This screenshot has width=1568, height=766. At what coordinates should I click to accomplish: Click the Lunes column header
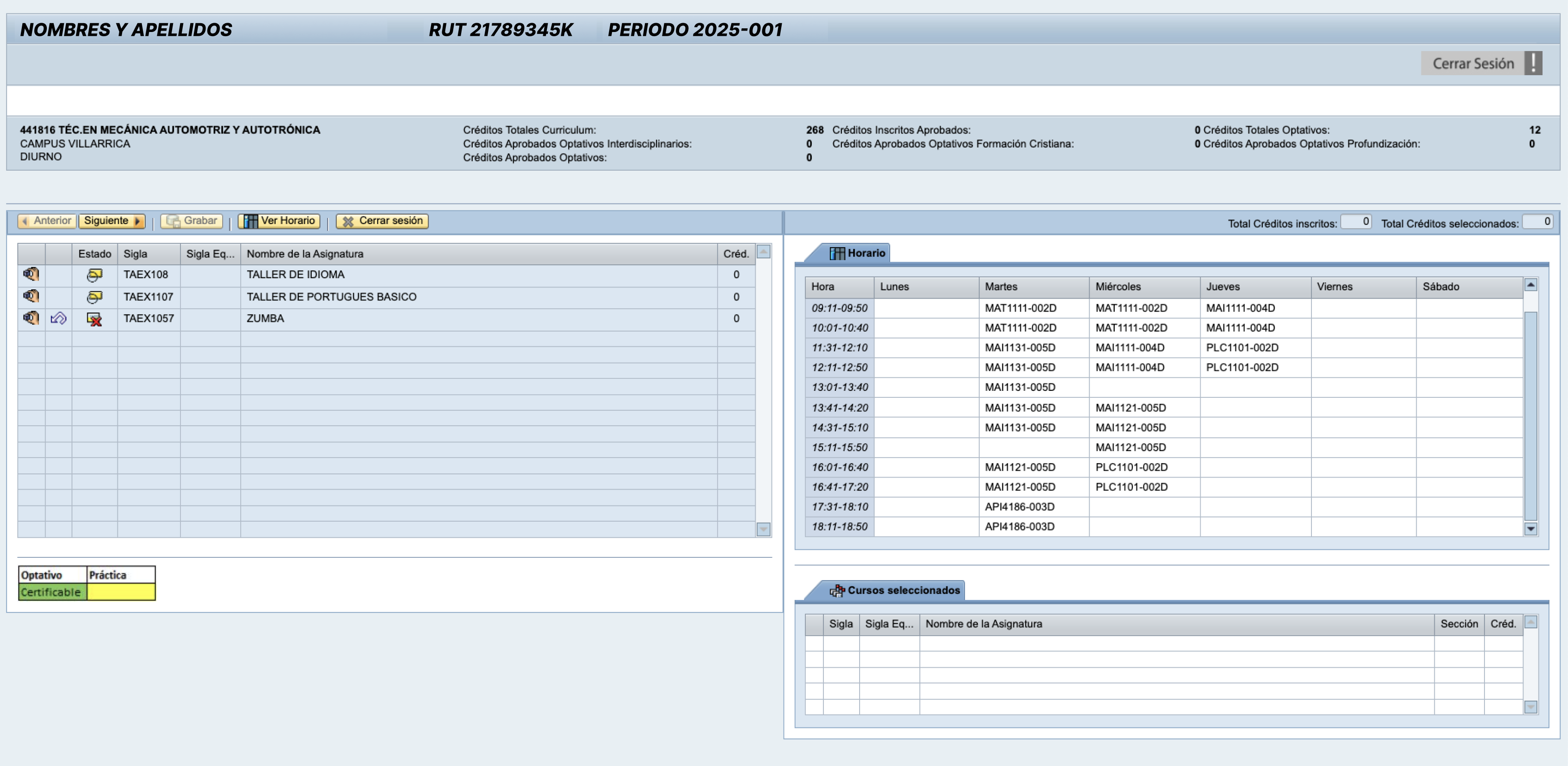coord(926,287)
